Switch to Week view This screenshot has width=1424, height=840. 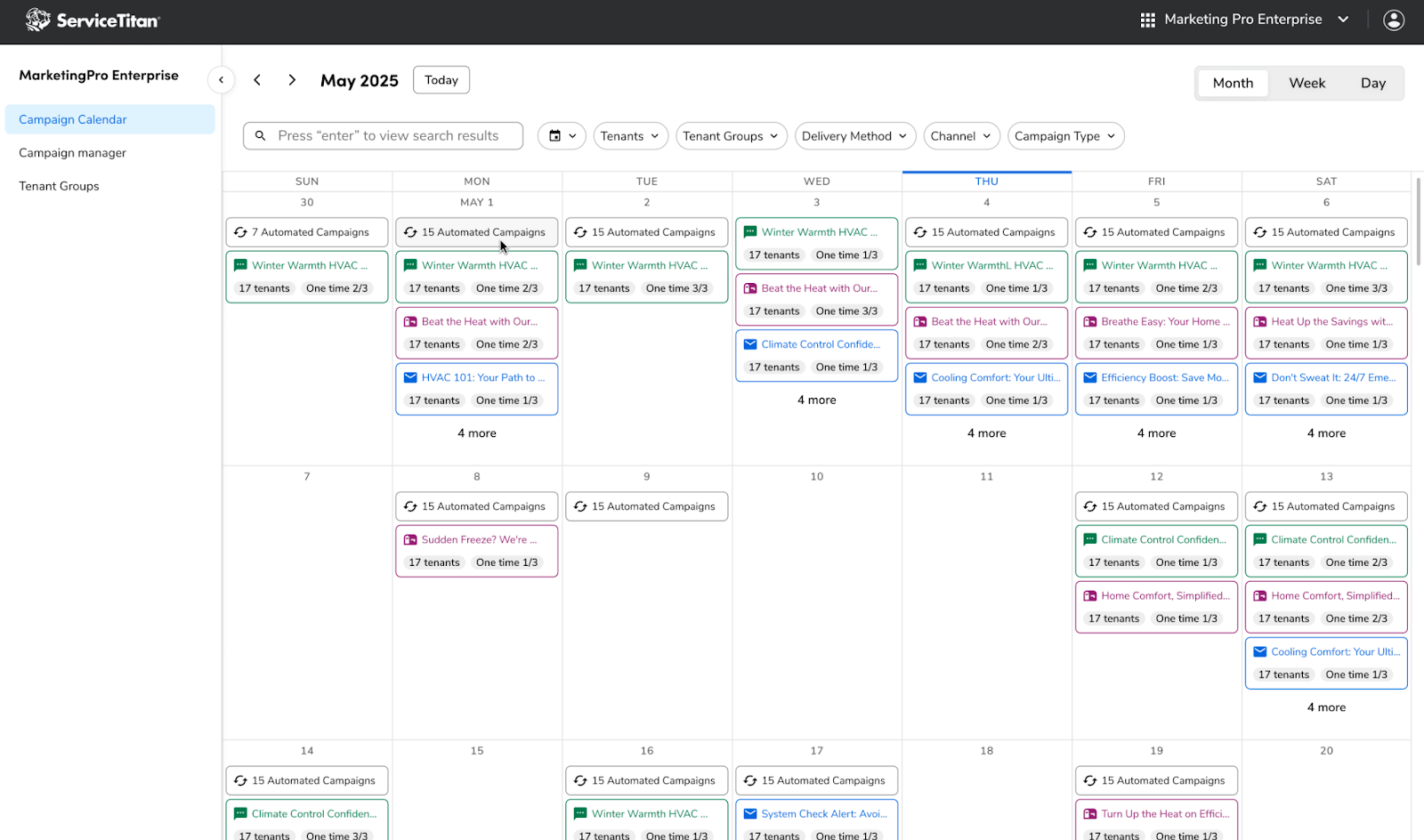(1307, 83)
